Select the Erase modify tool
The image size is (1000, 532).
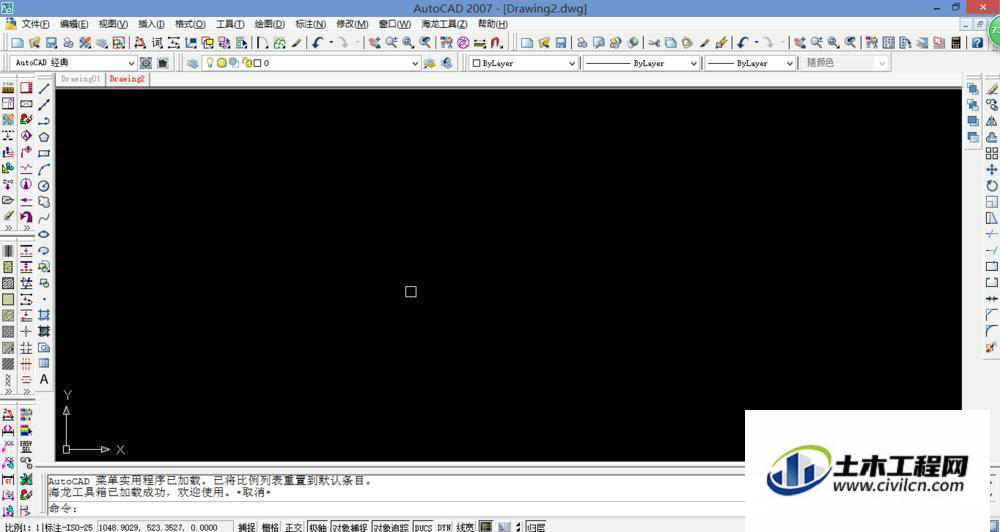[991, 89]
